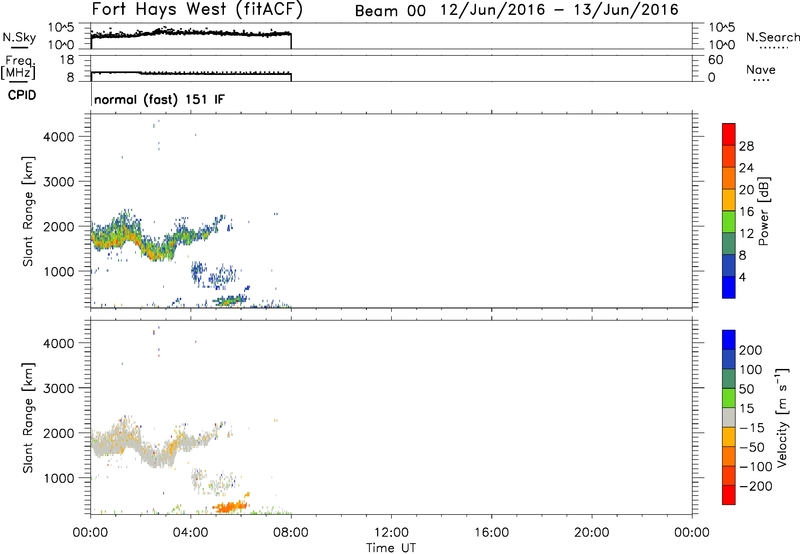Click the 'Power [dB]' colorbar title
Viewport: 800px width, 554px height.
click(763, 211)
